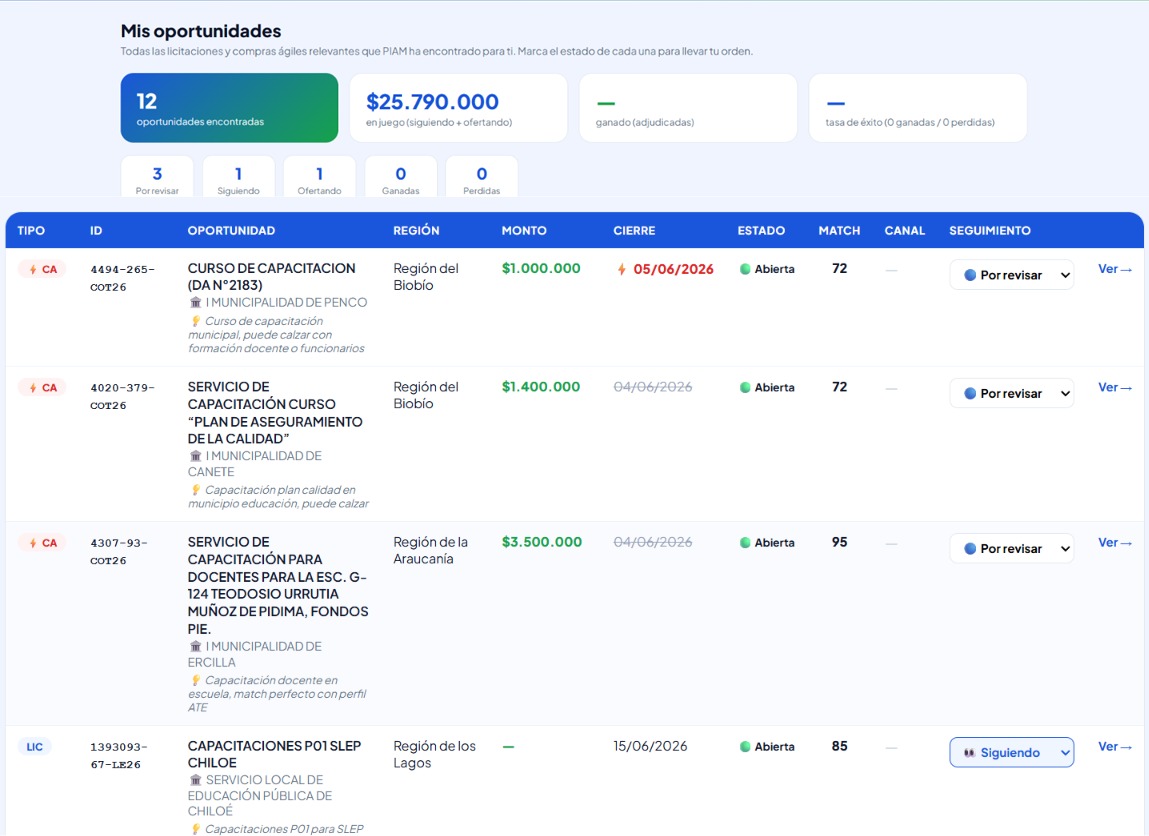Click building icon beside I MUNICIPALIDAD DE PENCO

(x=195, y=302)
